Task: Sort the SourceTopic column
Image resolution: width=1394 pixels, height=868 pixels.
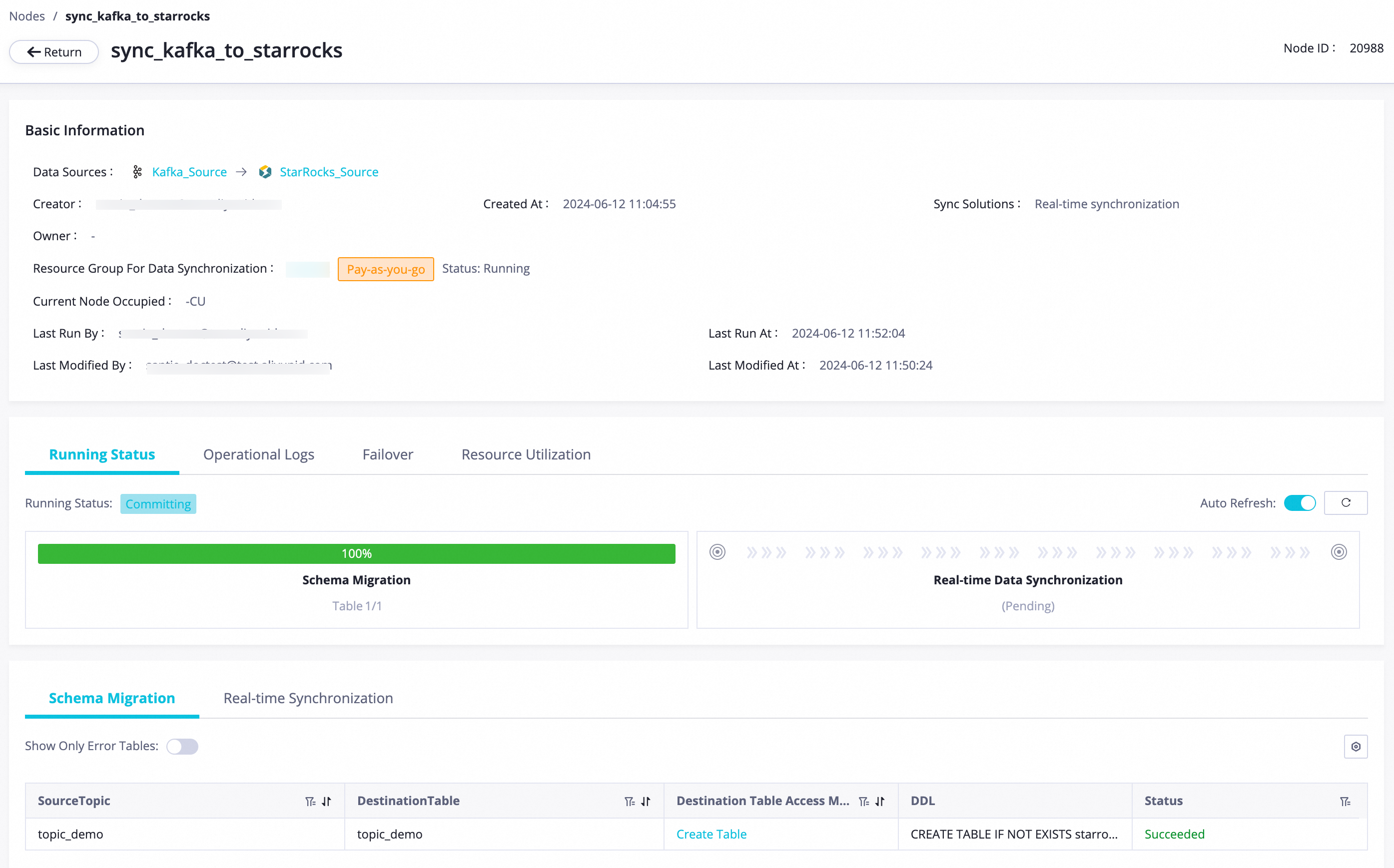Action: click(x=327, y=801)
